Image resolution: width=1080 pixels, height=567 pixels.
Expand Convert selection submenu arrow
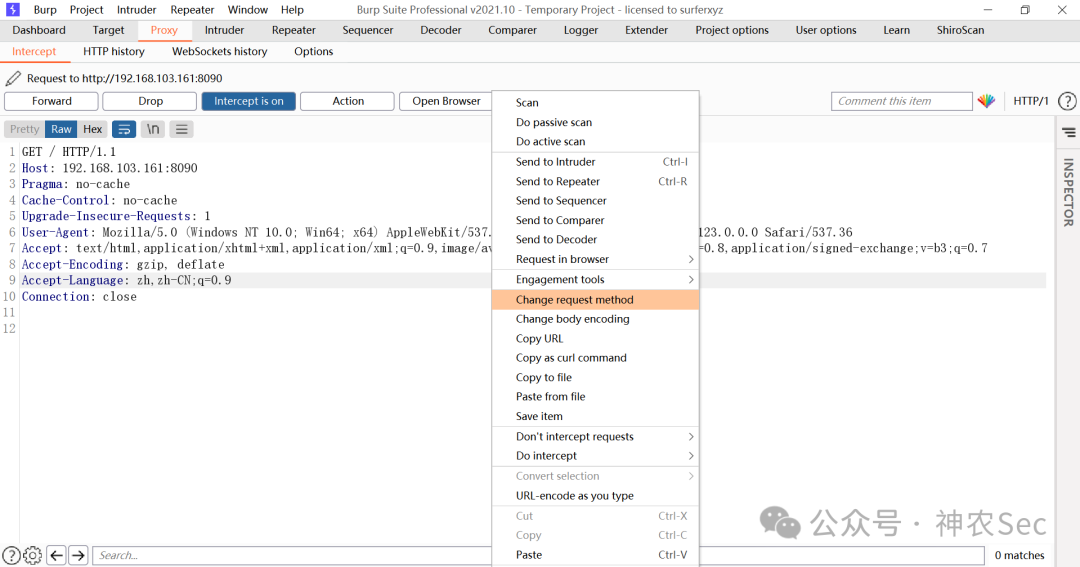(691, 476)
